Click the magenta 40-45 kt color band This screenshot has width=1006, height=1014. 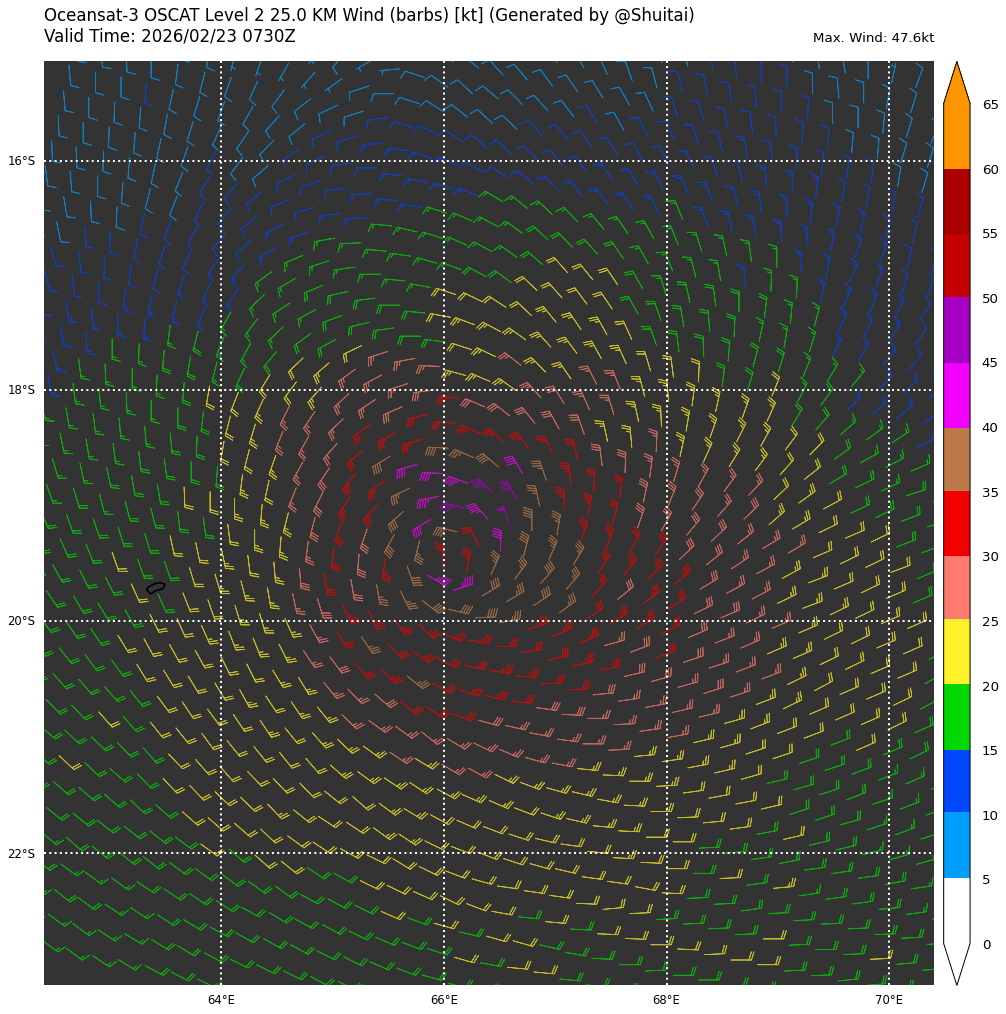[956, 395]
